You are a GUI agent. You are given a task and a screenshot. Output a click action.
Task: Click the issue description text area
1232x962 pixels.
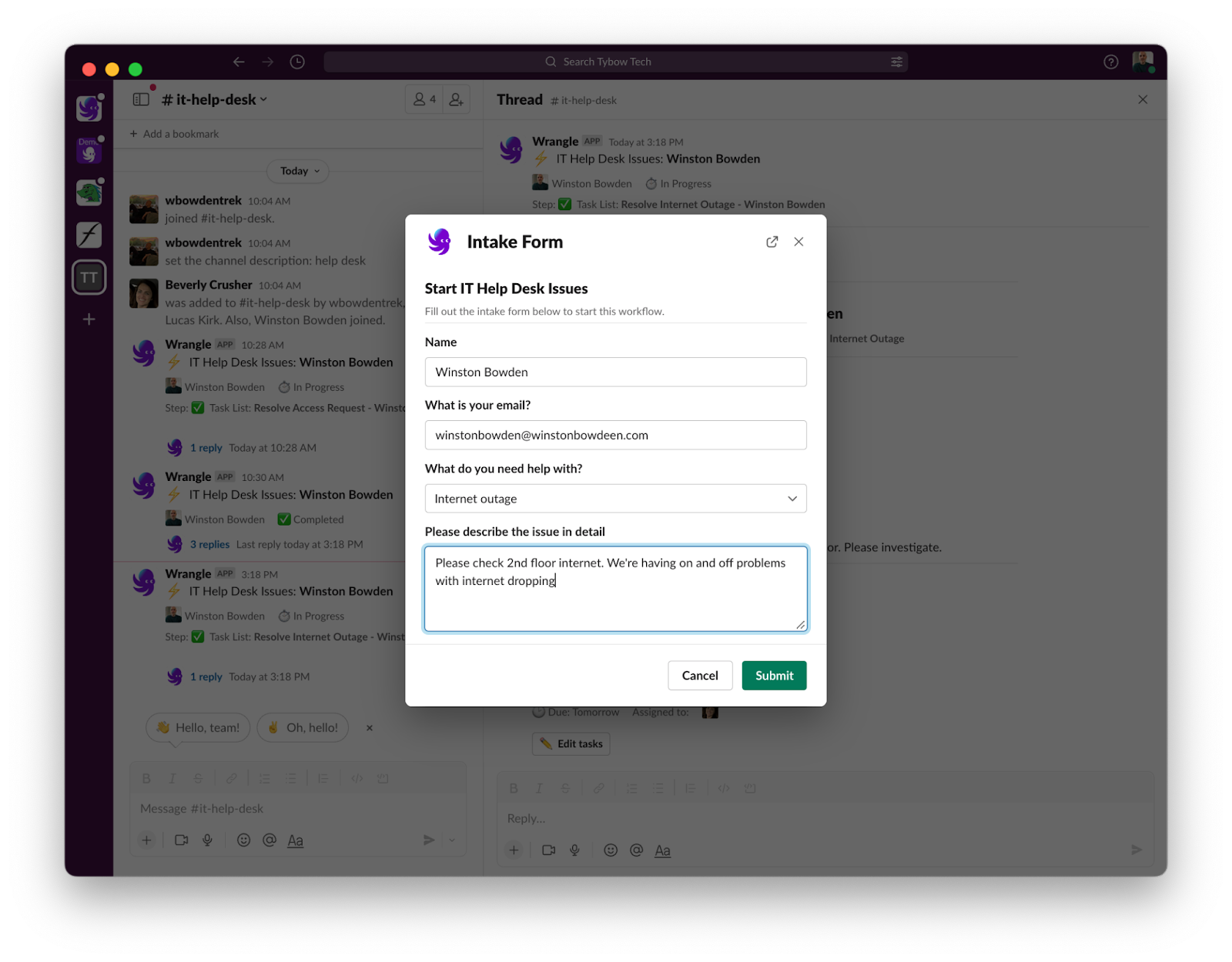(x=615, y=589)
